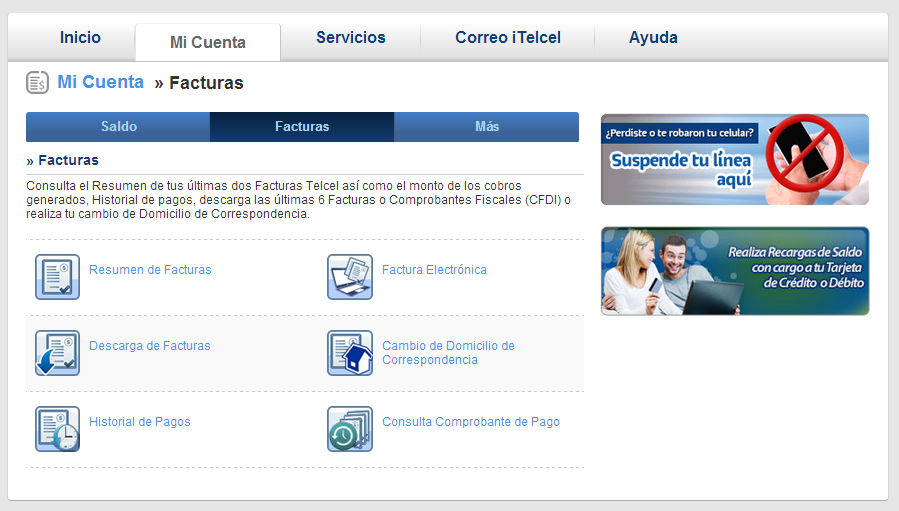The height and width of the screenshot is (511, 899).
Task: Go to the Servicios menu
Action: (350, 38)
